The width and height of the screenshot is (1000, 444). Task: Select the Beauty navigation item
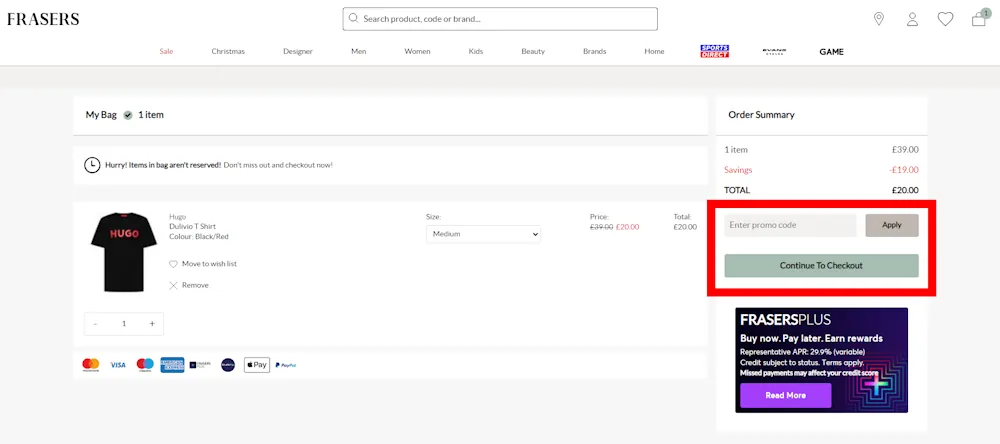[x=533, y=51]
